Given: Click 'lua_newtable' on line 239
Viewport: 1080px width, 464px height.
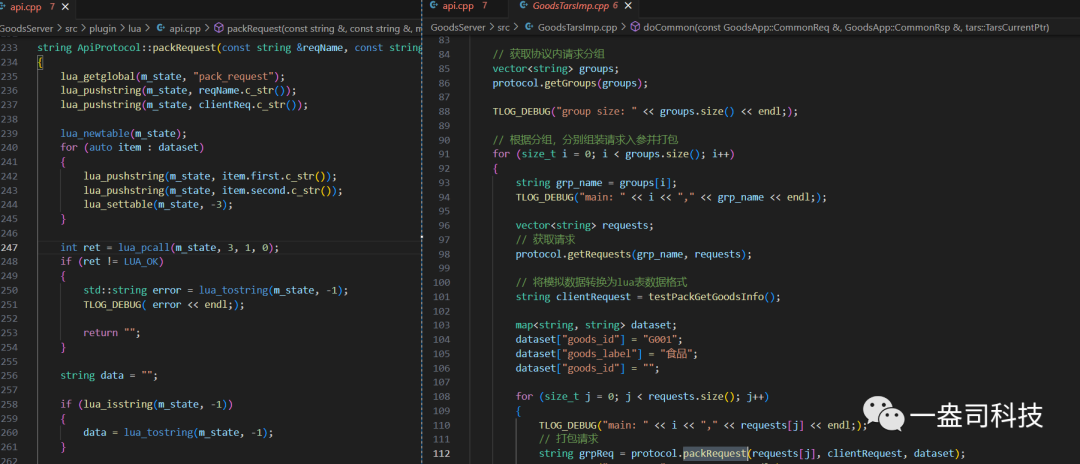Looking at the screenshot, I should point(94,133).
